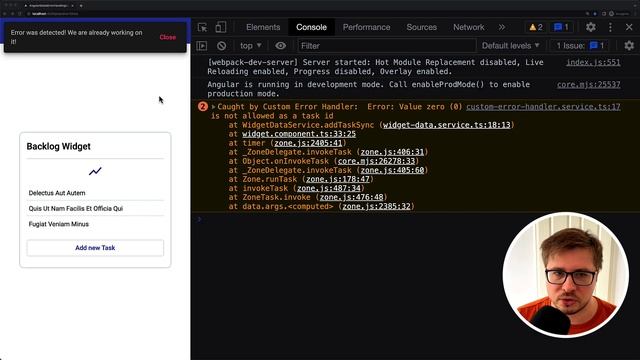Screen dimensions: 640x360
Task: Select the Delectus Aut Autem task
Action: pos(95,193)
